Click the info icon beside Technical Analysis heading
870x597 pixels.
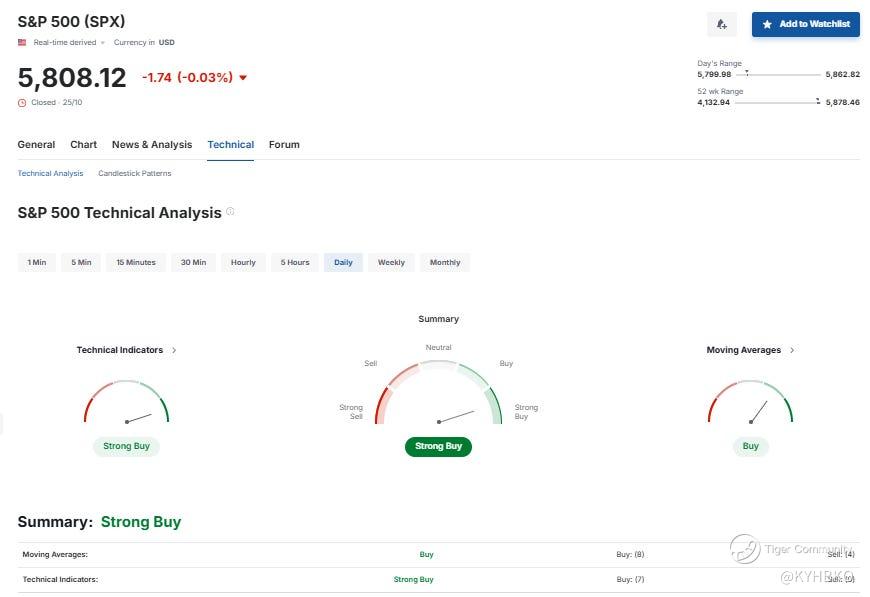coord(230,212)
